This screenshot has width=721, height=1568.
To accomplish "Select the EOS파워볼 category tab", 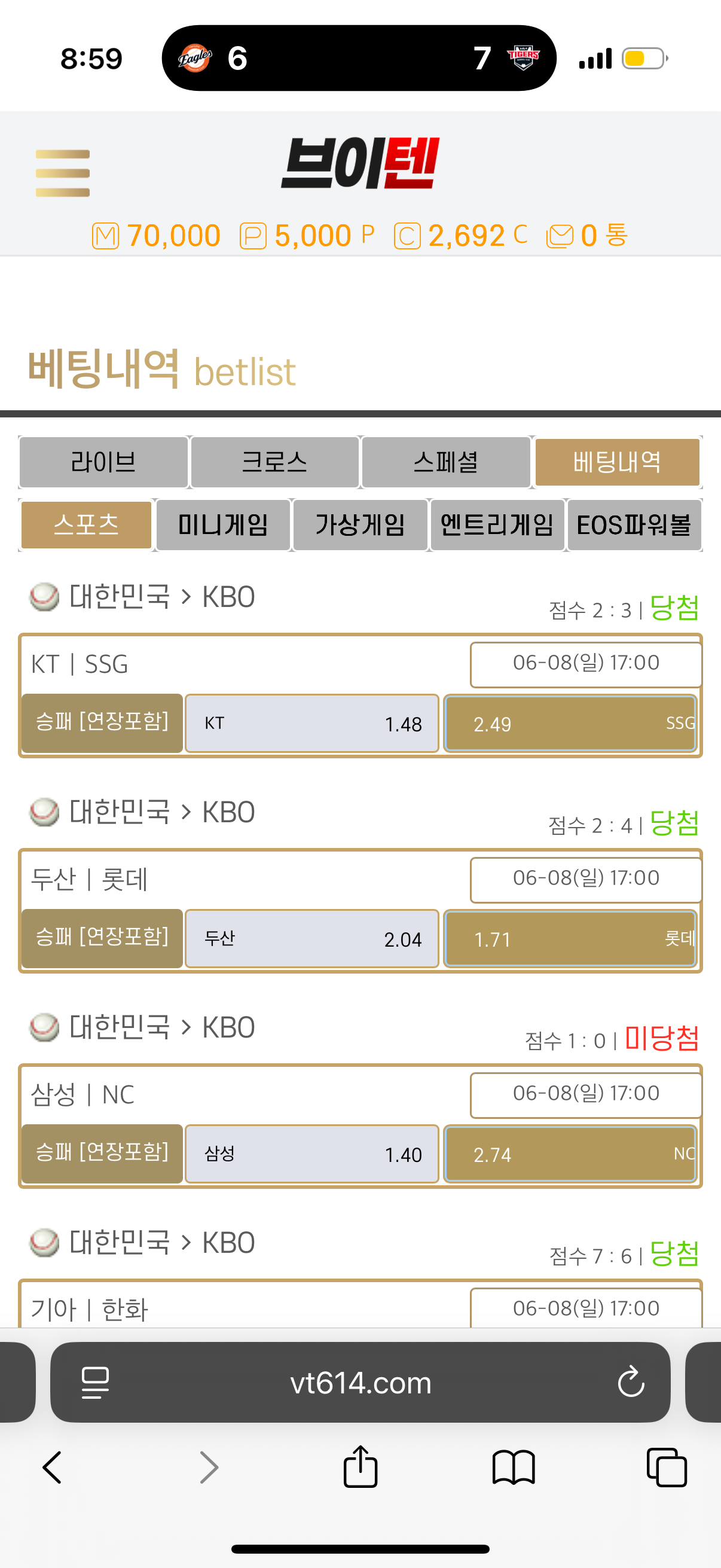I will [x=634, y=525].
